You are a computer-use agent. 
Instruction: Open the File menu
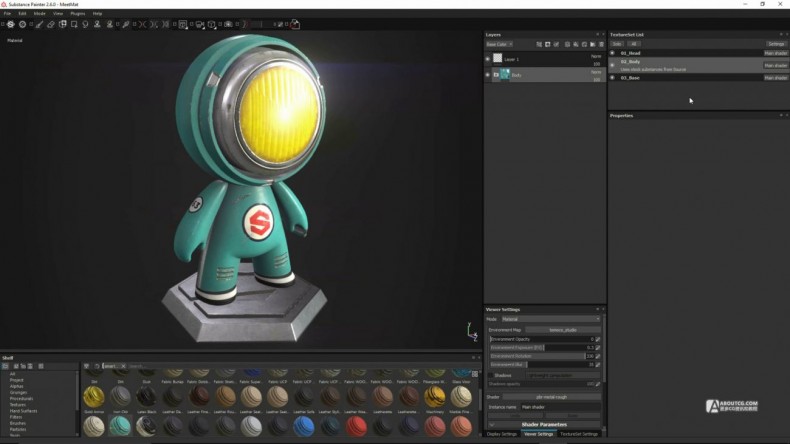[x=7, y=14]
